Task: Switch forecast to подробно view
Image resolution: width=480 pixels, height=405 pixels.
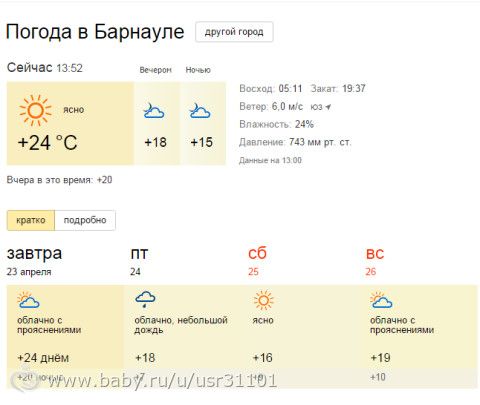Action: click(x=85, y=220)
